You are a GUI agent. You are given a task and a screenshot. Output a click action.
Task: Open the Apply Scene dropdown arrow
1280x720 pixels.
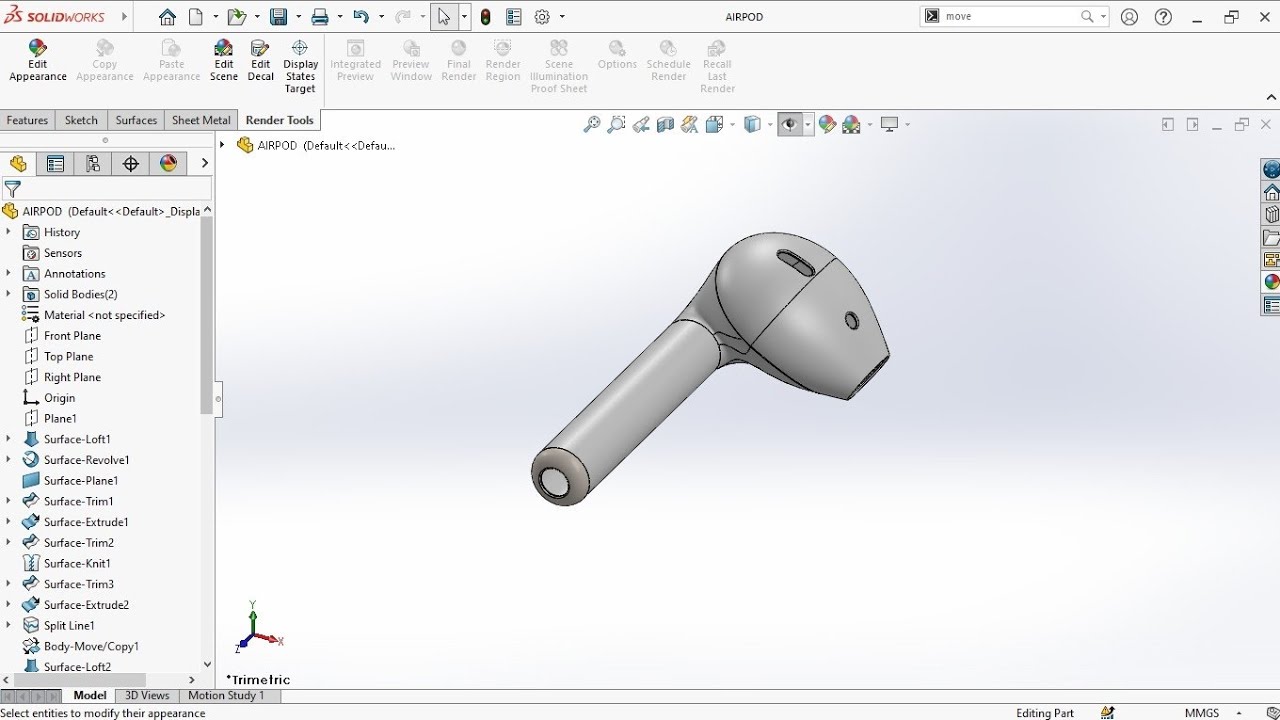869,124
